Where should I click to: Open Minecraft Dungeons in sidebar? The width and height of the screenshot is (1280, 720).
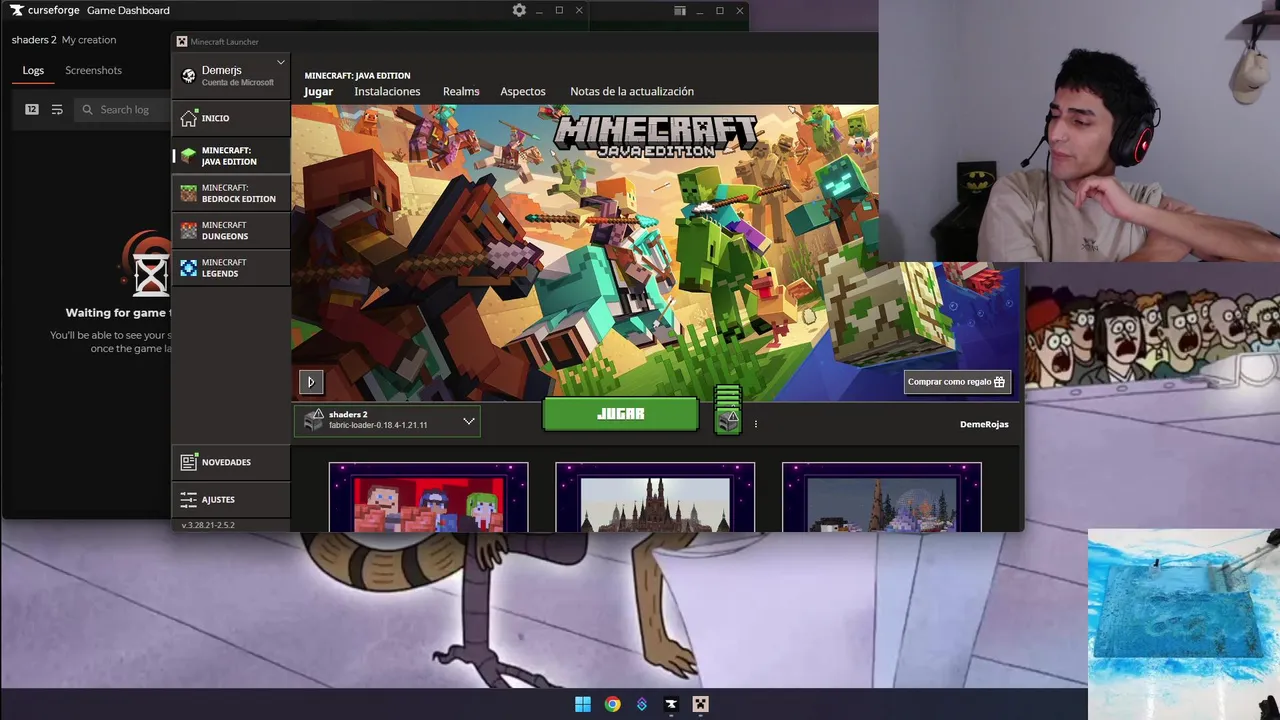click(231, 230)
